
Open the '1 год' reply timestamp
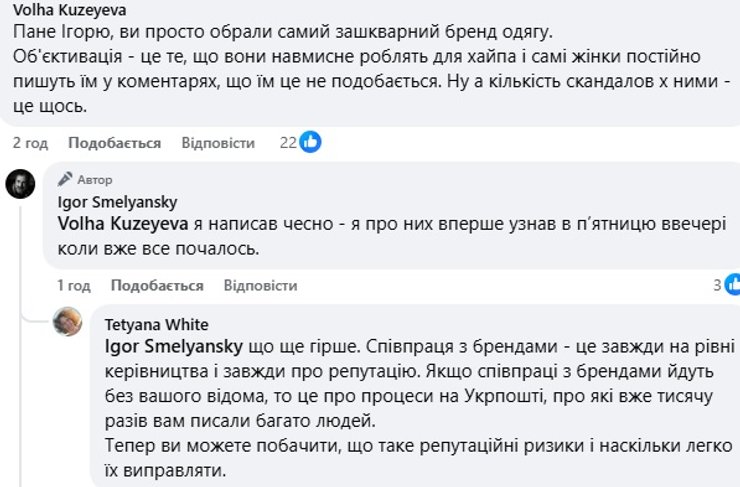point(74,285)
